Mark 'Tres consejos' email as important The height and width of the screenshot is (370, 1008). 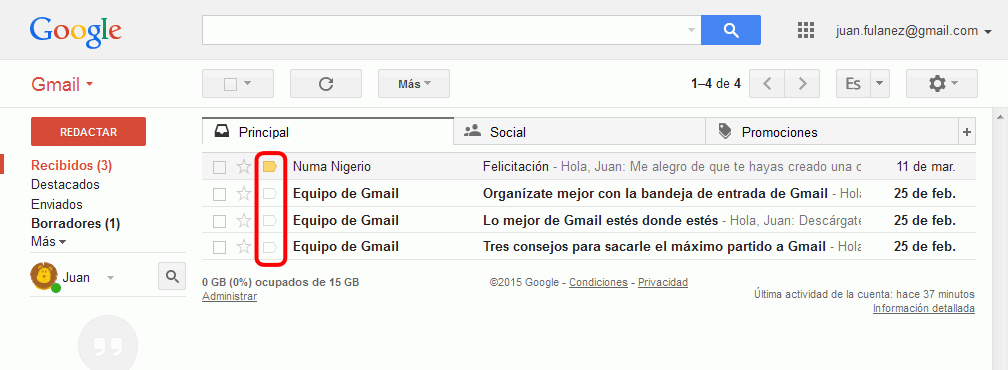(x=270, y=247)
